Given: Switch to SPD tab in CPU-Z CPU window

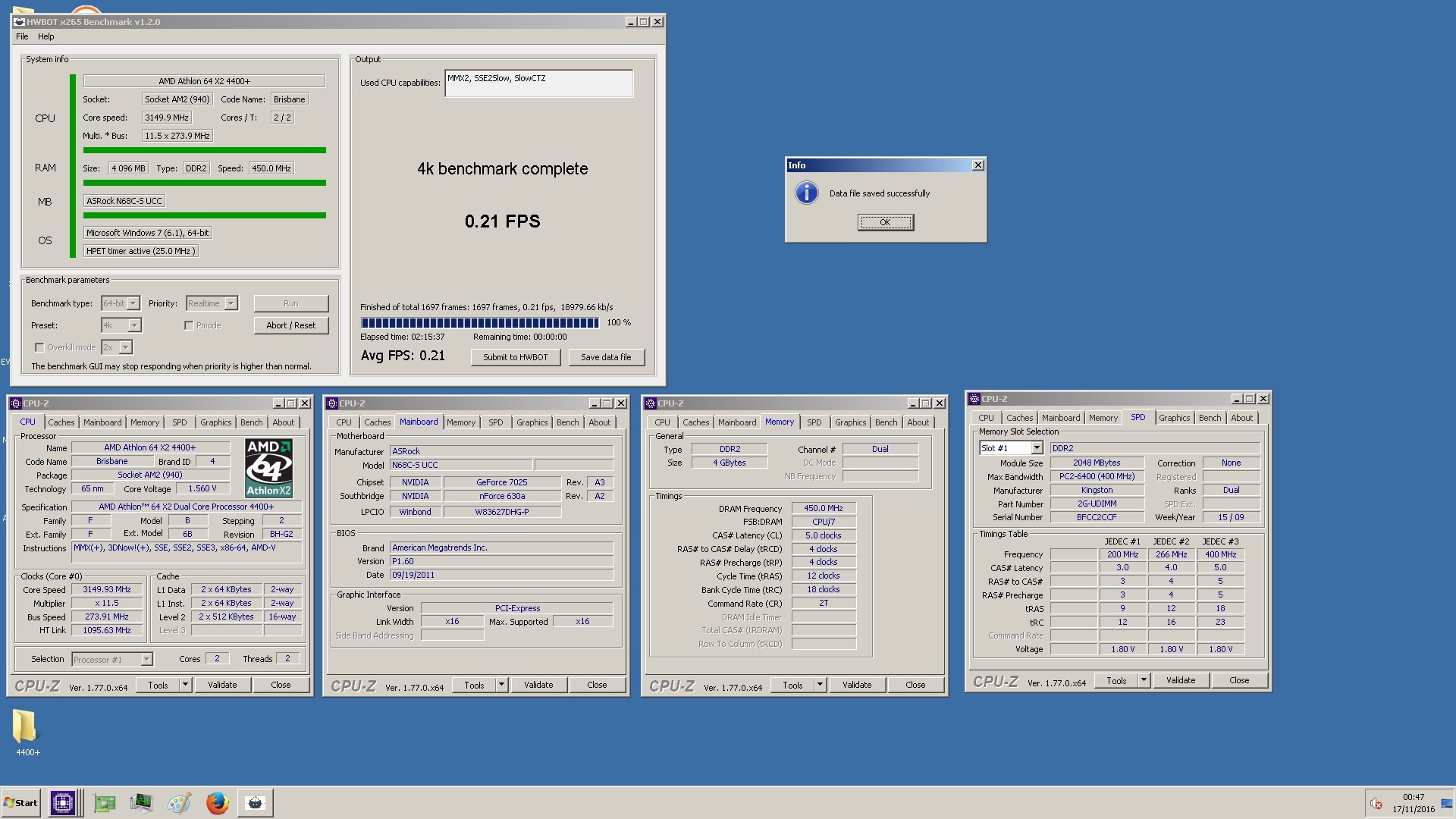Looking at the screenshot, I should coord(179,422).
